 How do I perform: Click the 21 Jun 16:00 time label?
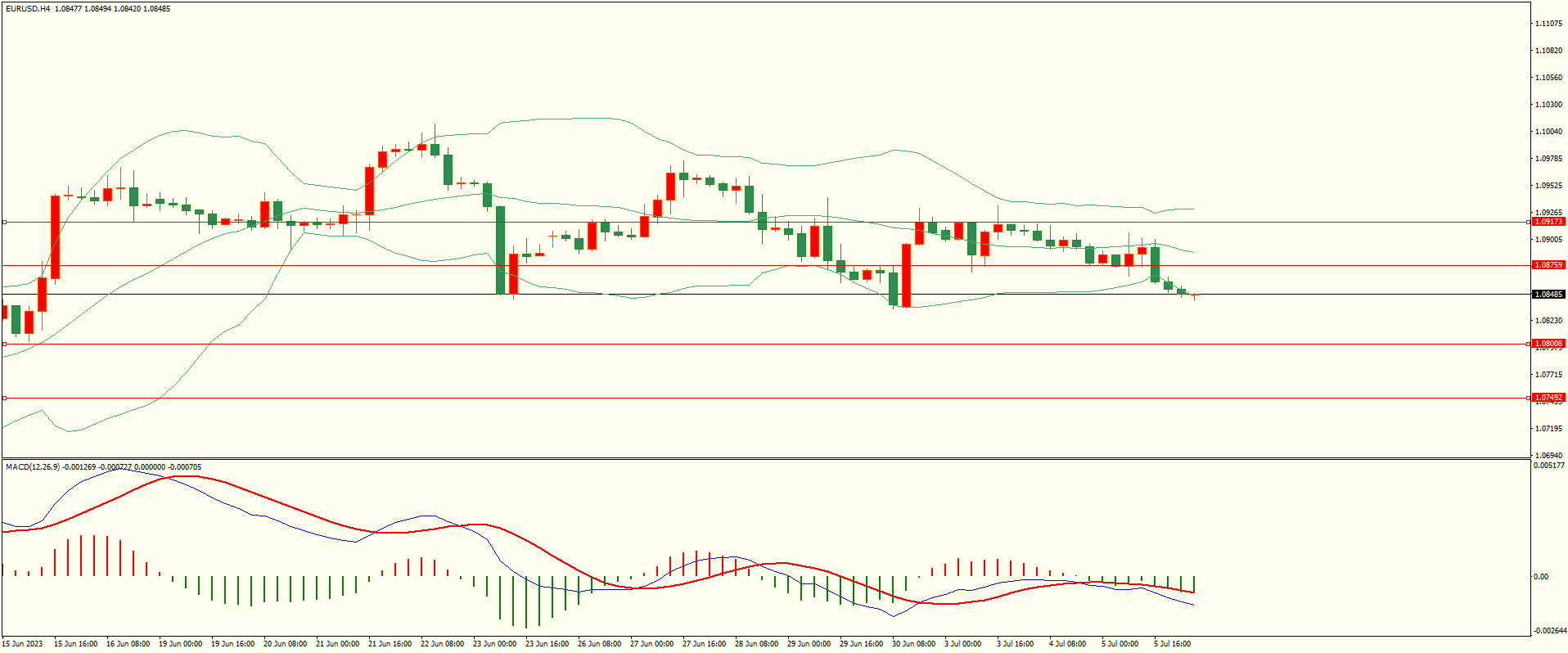[x=390, y=644]
